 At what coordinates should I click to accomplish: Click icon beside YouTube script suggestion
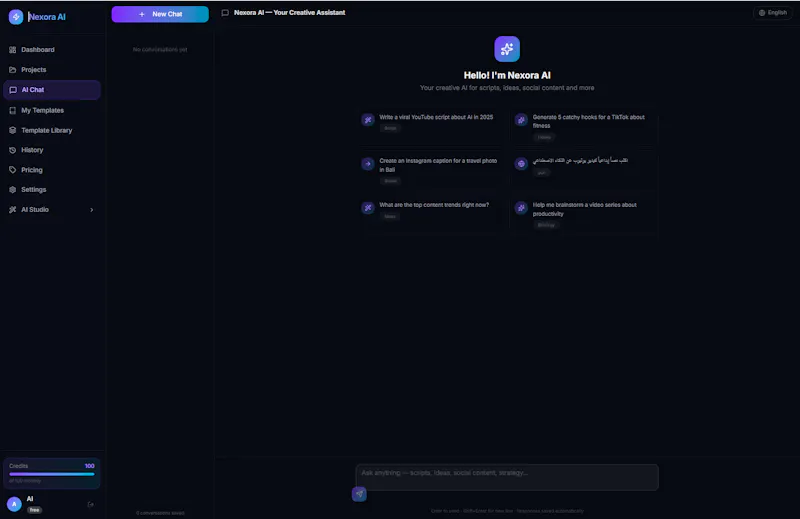368,120
